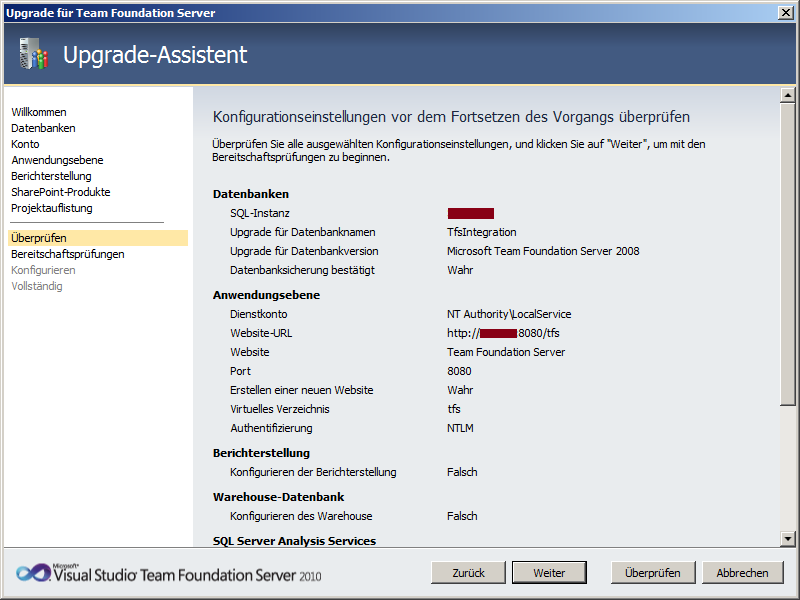Screen dimensions: 800x600
Task: Click the TfsIntegration value
Action: 482,232
